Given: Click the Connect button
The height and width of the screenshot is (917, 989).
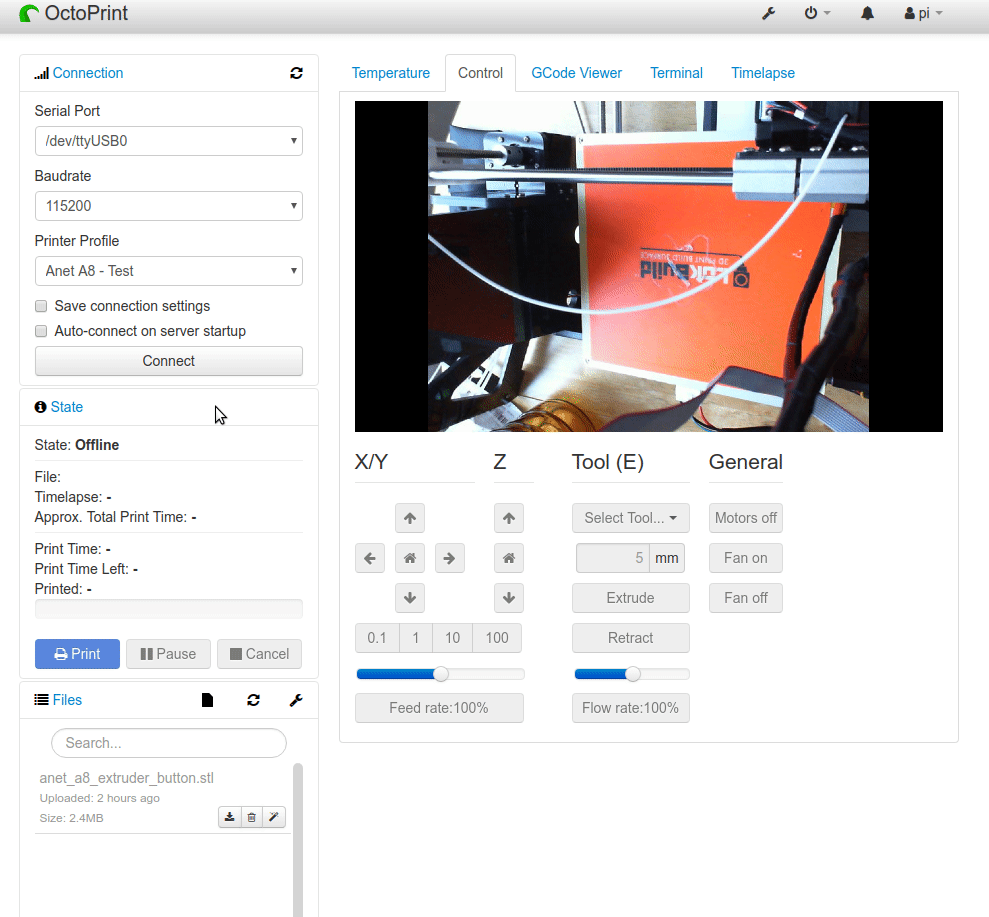Looking at the screenshot, I should pyautogui.click(x=168, y=361).
